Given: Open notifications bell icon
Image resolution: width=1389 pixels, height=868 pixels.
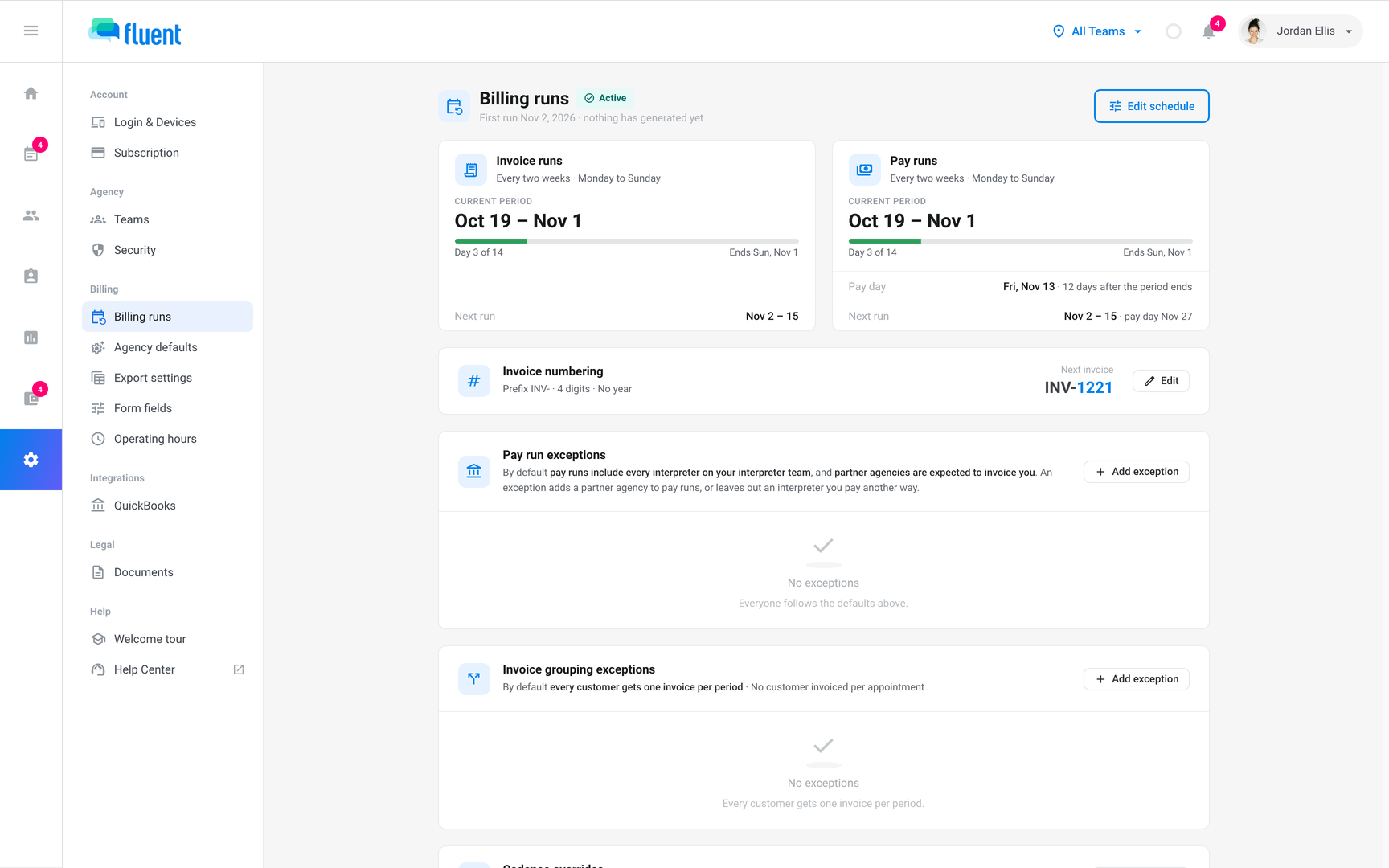Looking at the screenshot, I should pyautogui.click(x=1208, y=31).
